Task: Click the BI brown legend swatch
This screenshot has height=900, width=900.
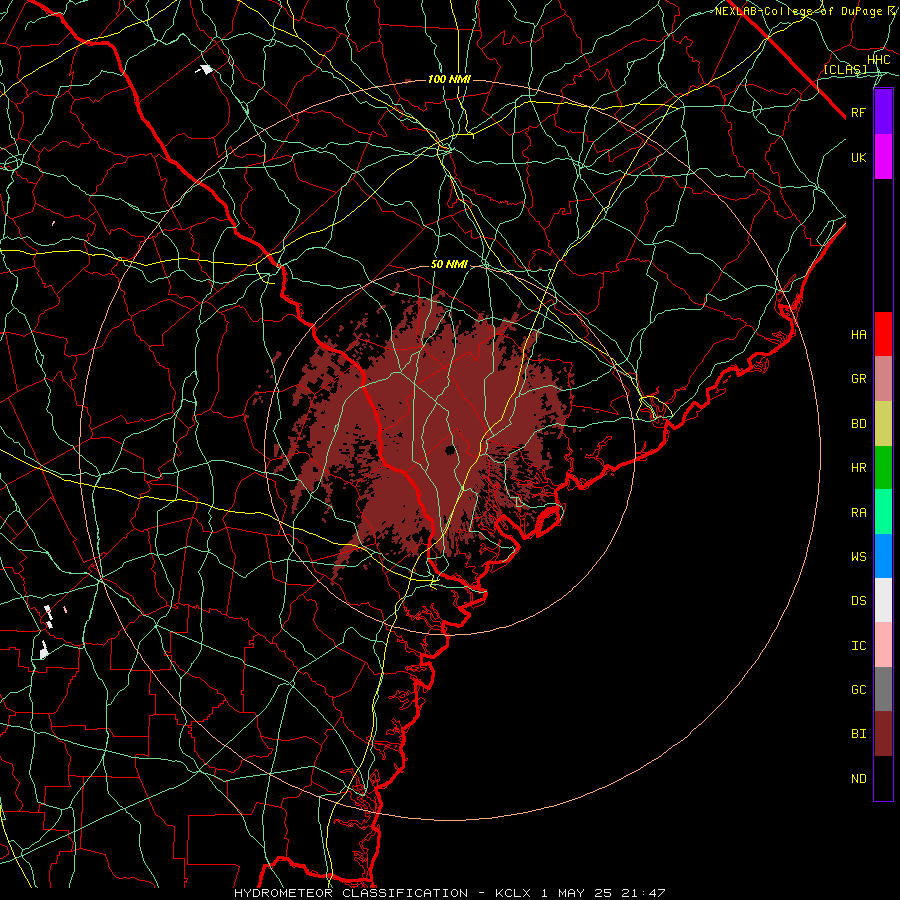Action: pos(883,734)
